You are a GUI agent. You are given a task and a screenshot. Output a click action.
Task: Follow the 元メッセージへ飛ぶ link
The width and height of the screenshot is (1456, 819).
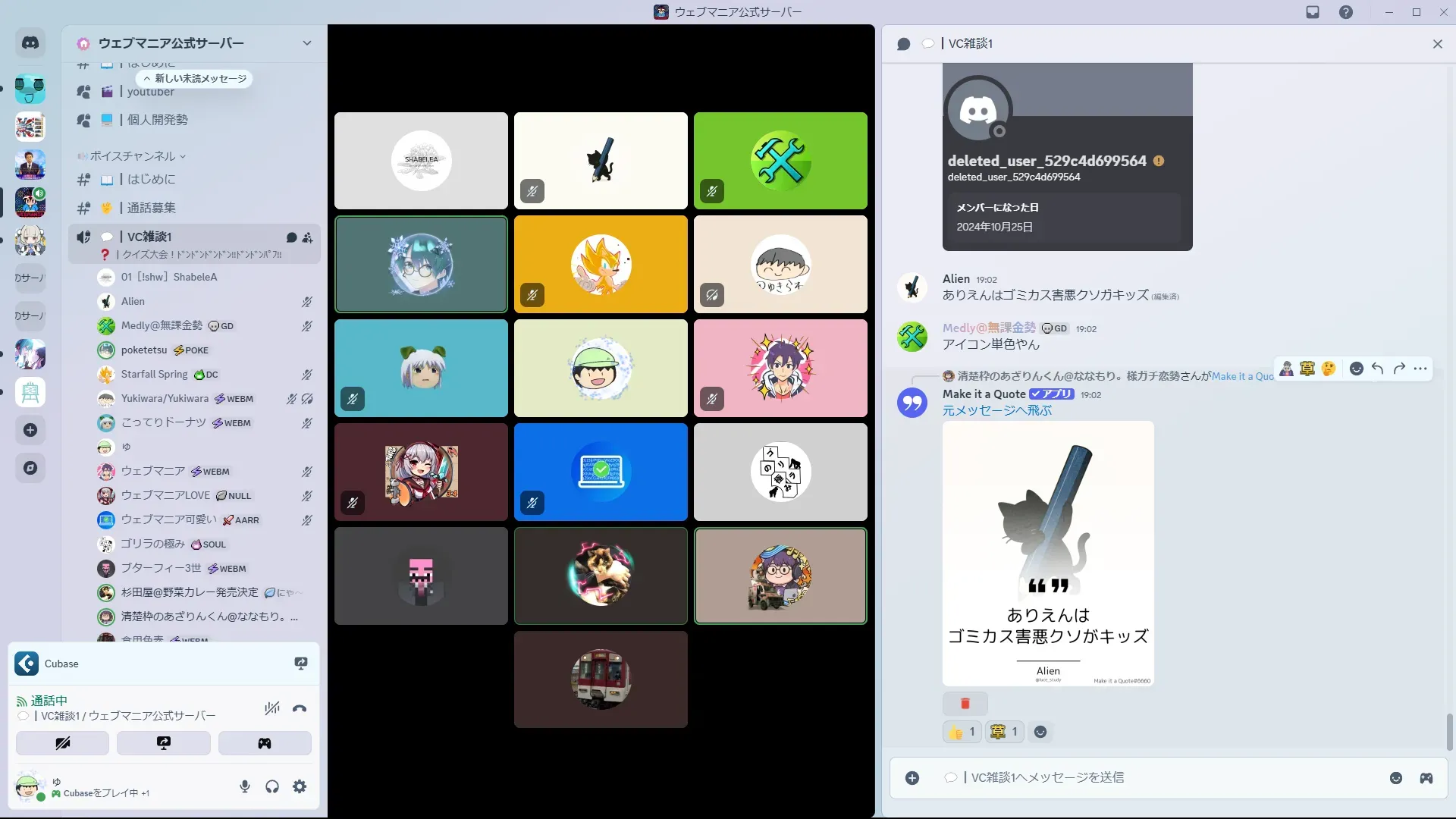(996, 410)
